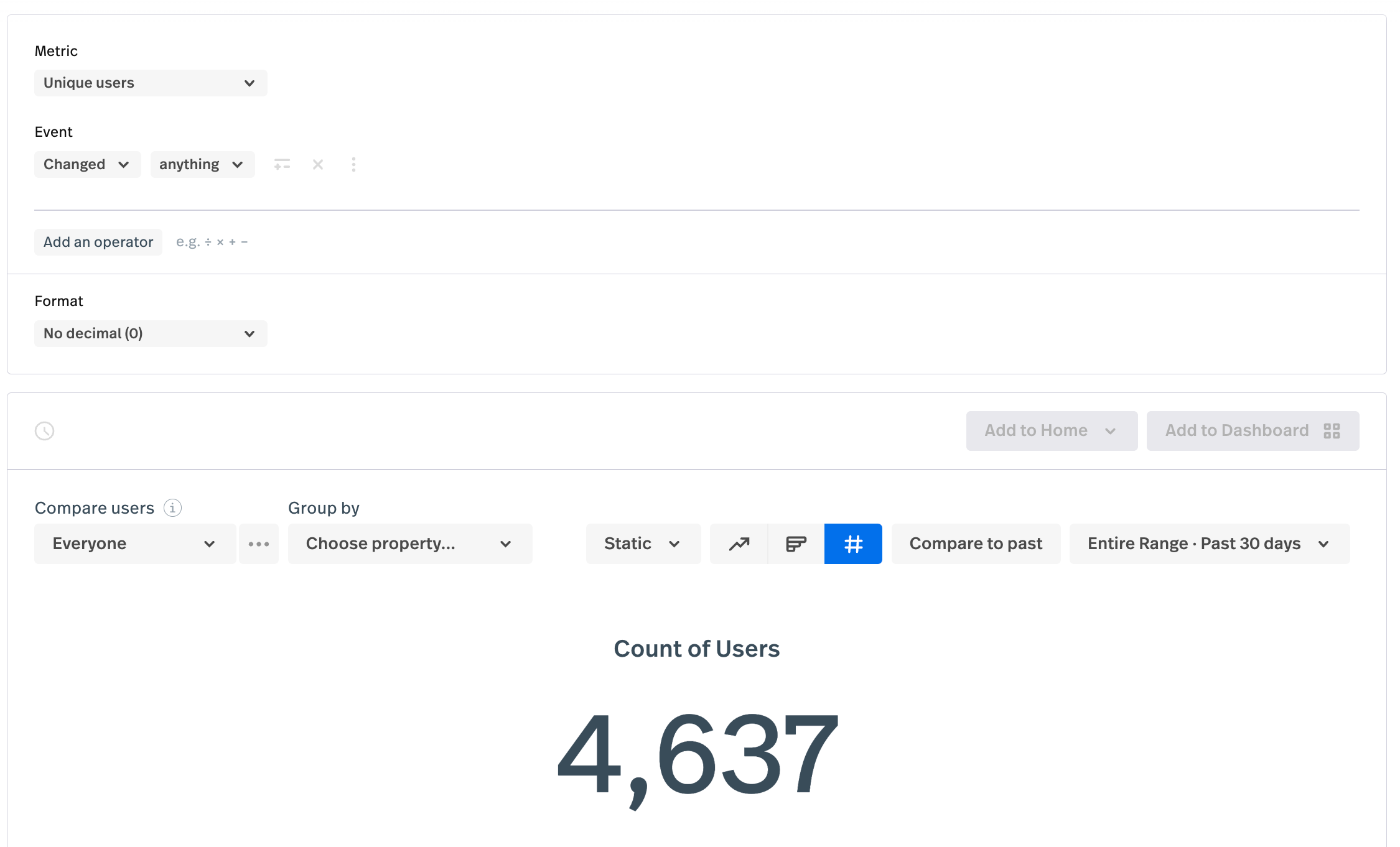
Task: Click the clock history icon
Action: click(x=45, y=430)
